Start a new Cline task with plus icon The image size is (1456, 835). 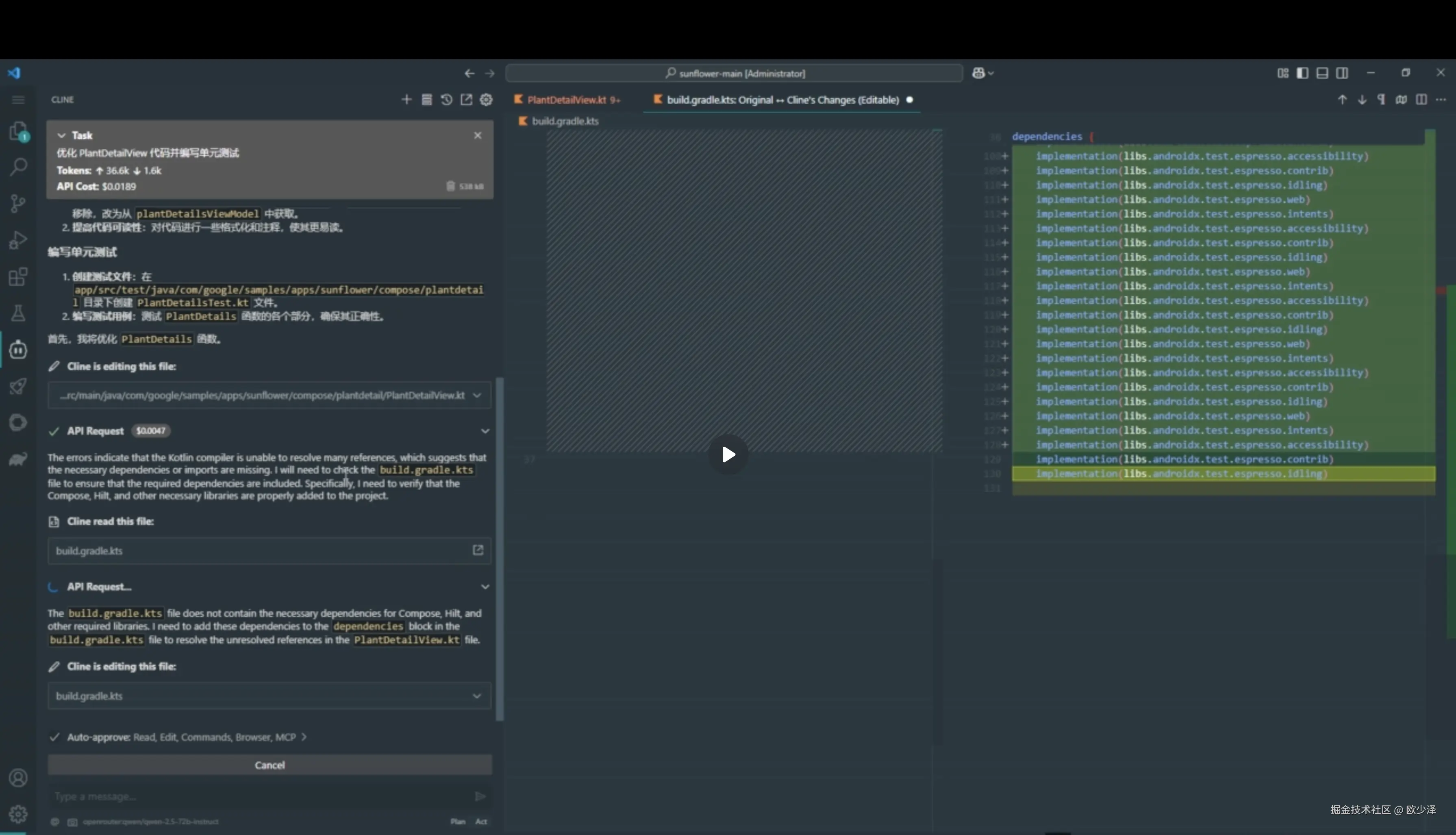[x=406, y=100]
